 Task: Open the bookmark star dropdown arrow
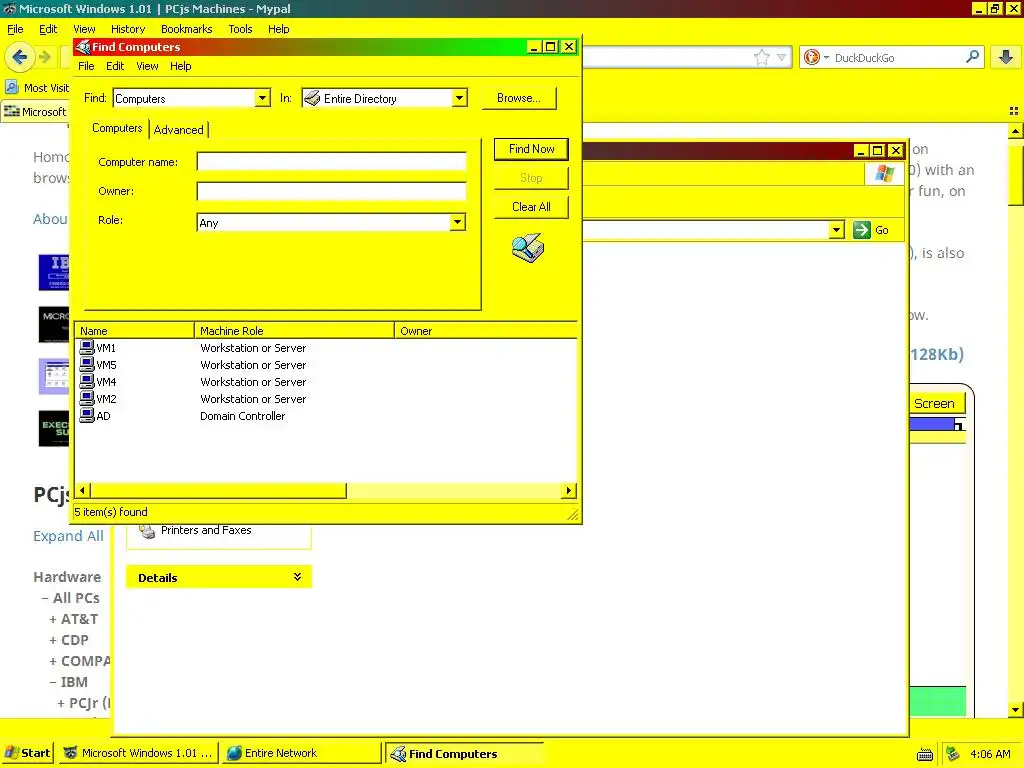coord(781,57)
